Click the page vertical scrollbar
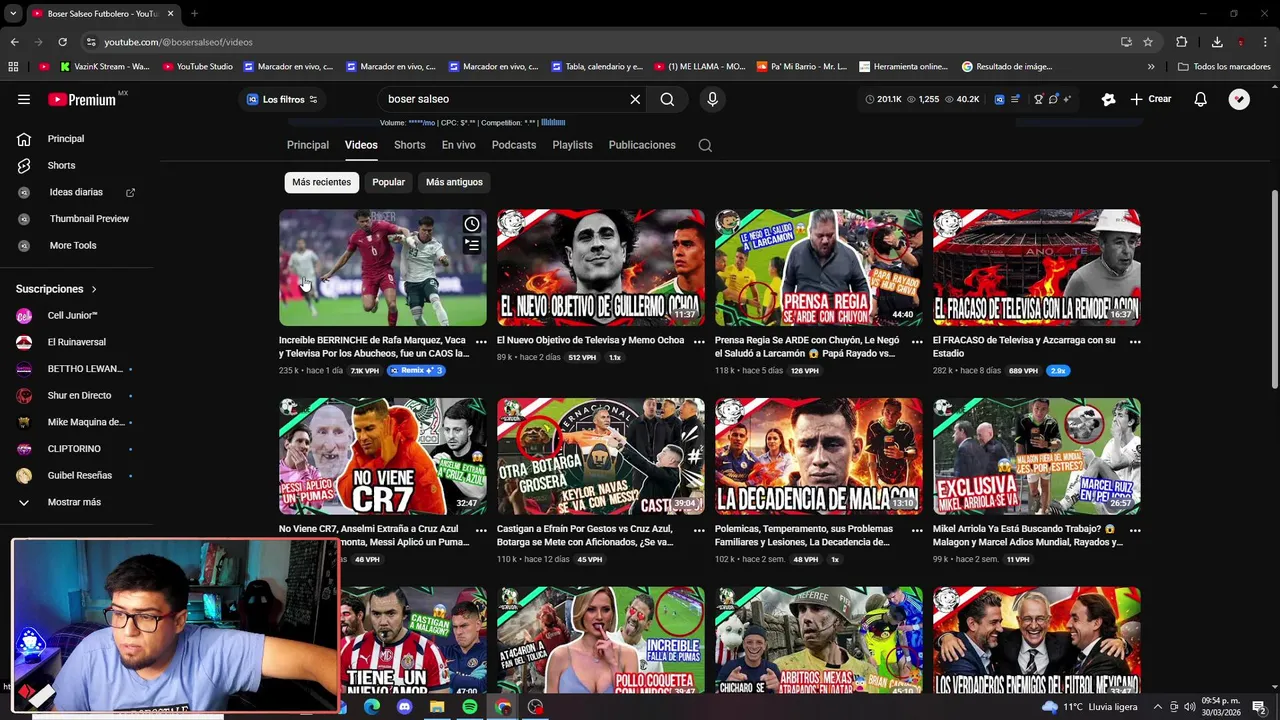Image resolution: width=1280 pixels, height=720 pixels. tap(1274, 290)
